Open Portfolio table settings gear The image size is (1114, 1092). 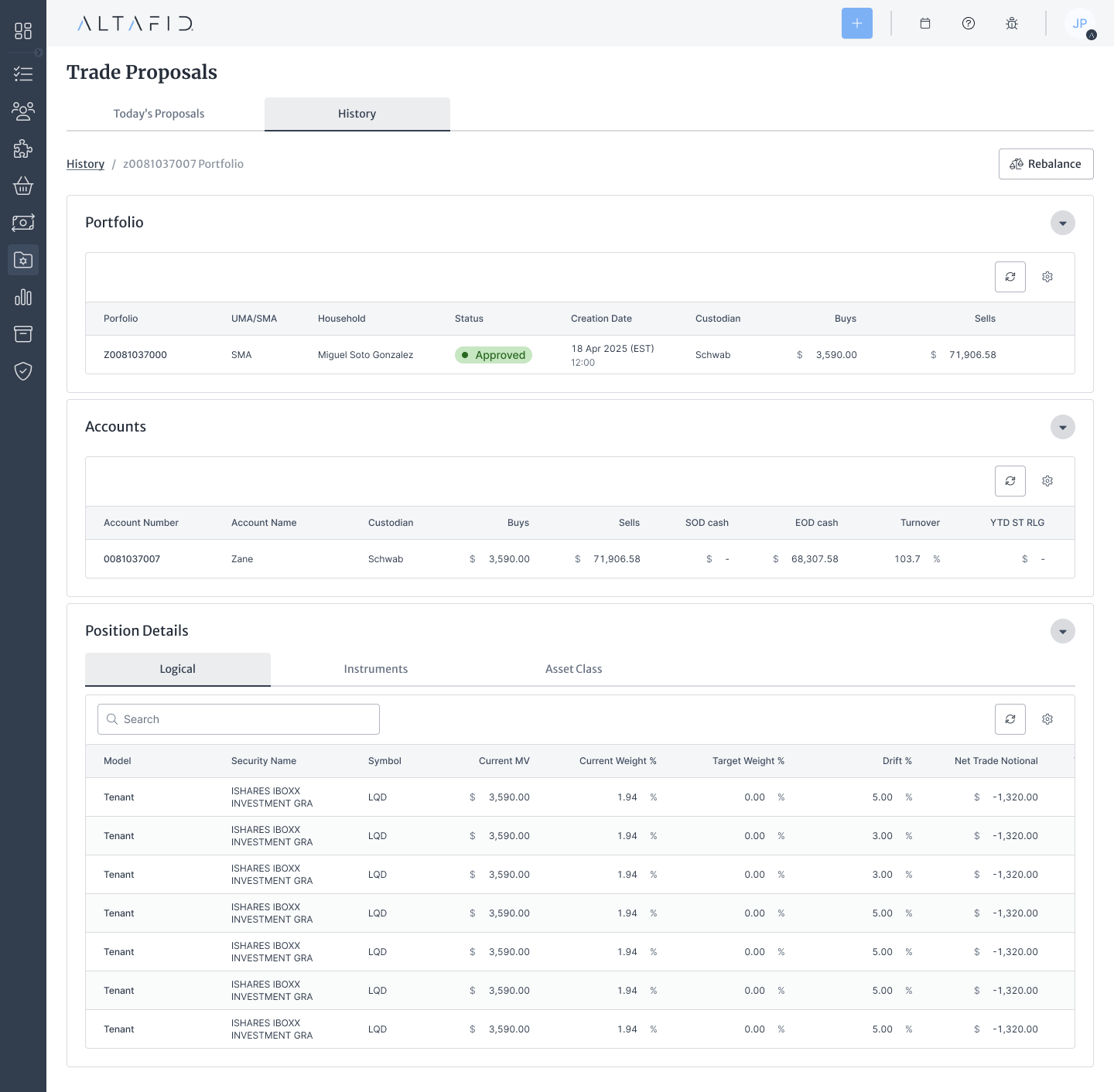(1047, 277)
